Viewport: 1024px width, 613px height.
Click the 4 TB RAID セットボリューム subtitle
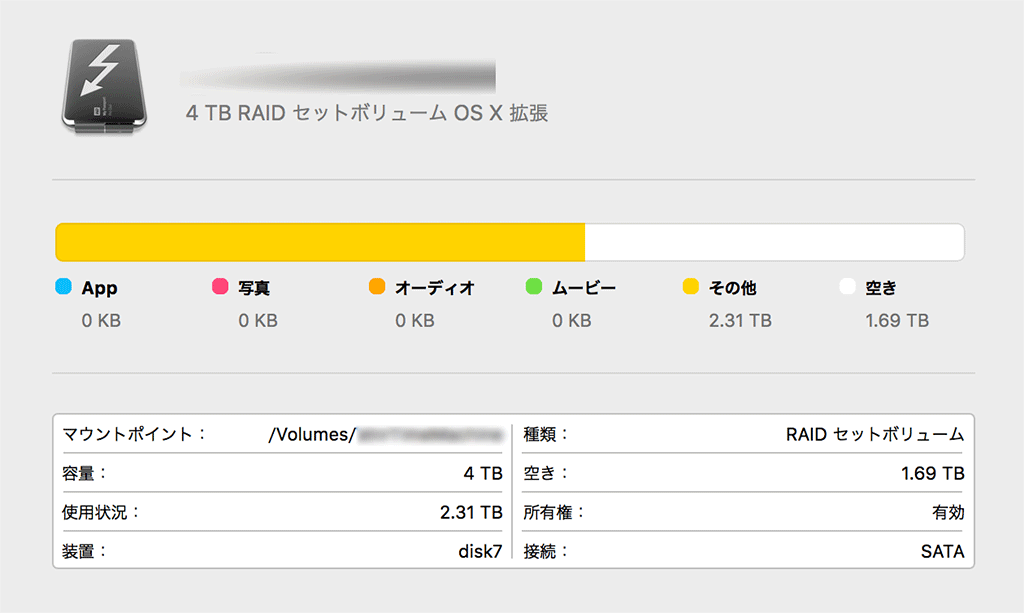coord(367,113)
